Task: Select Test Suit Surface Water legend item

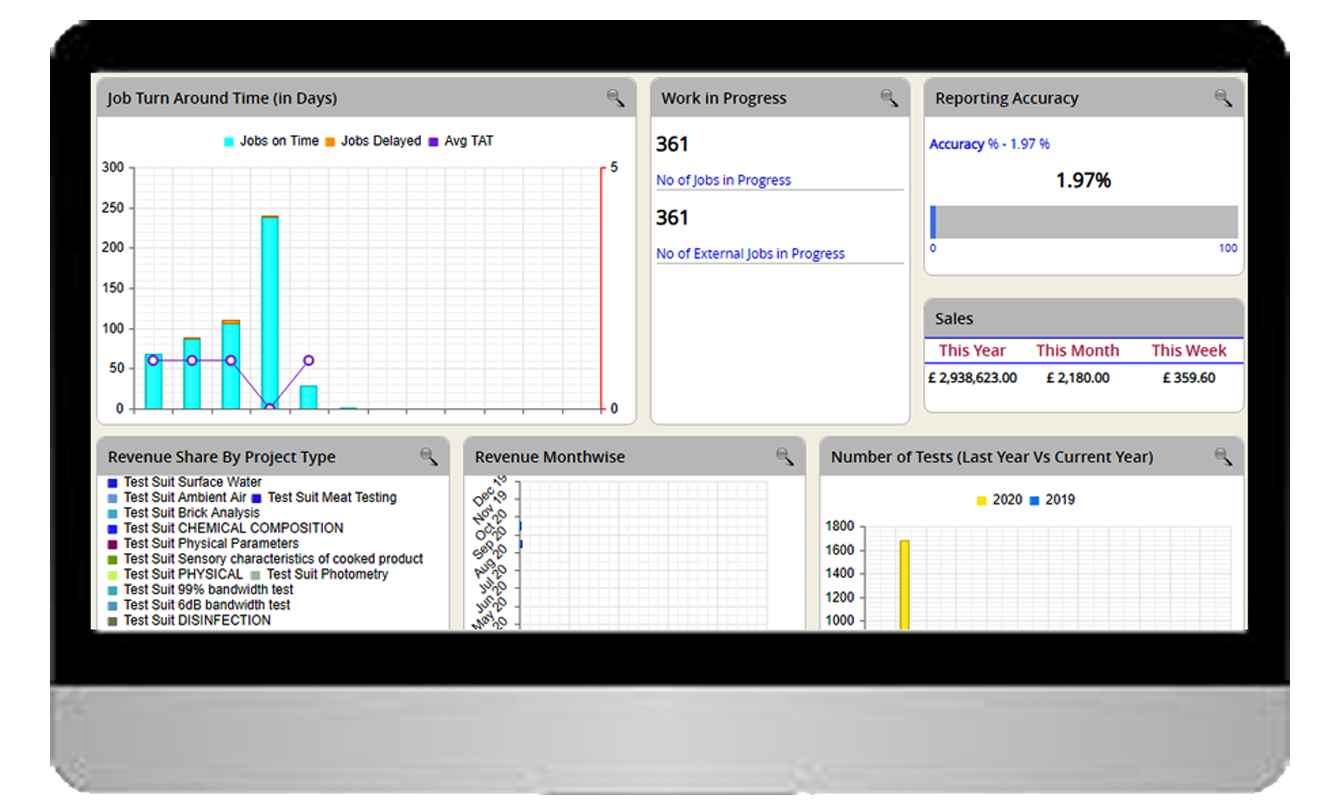Action: tap(185, 482)
